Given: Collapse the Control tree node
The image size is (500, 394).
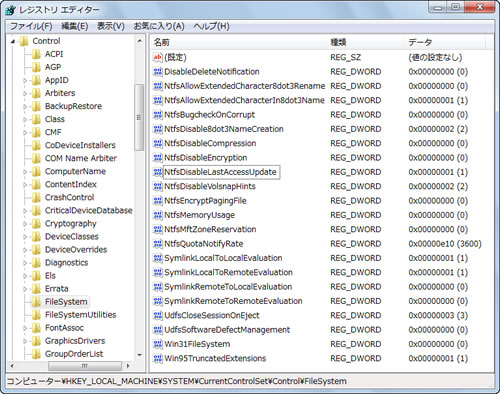Looking at the screenshot, I should pyautogui.click(x=13, y=42).
